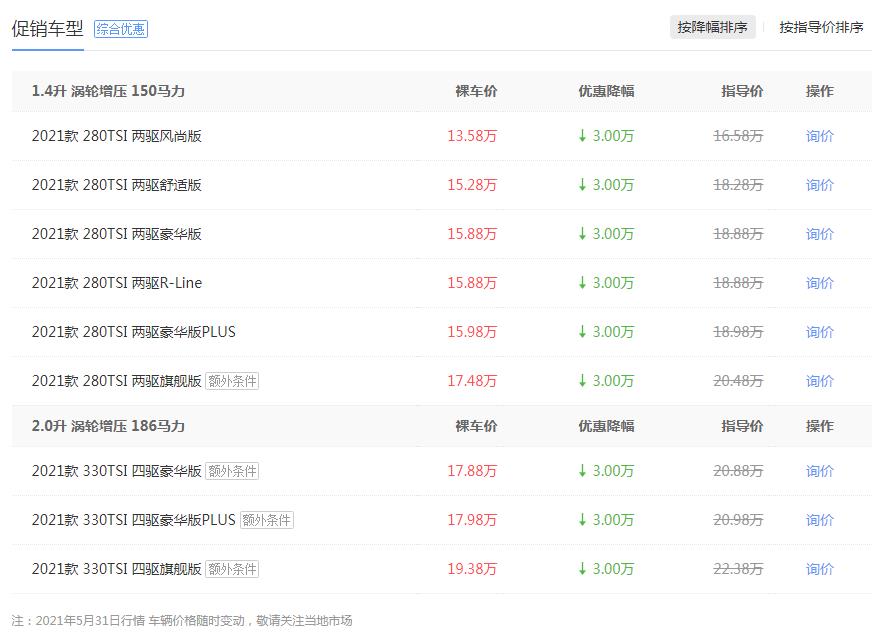Open model 2021款 280TSI 两驱豪华版 (non-PLUS)

click(117, 234)
